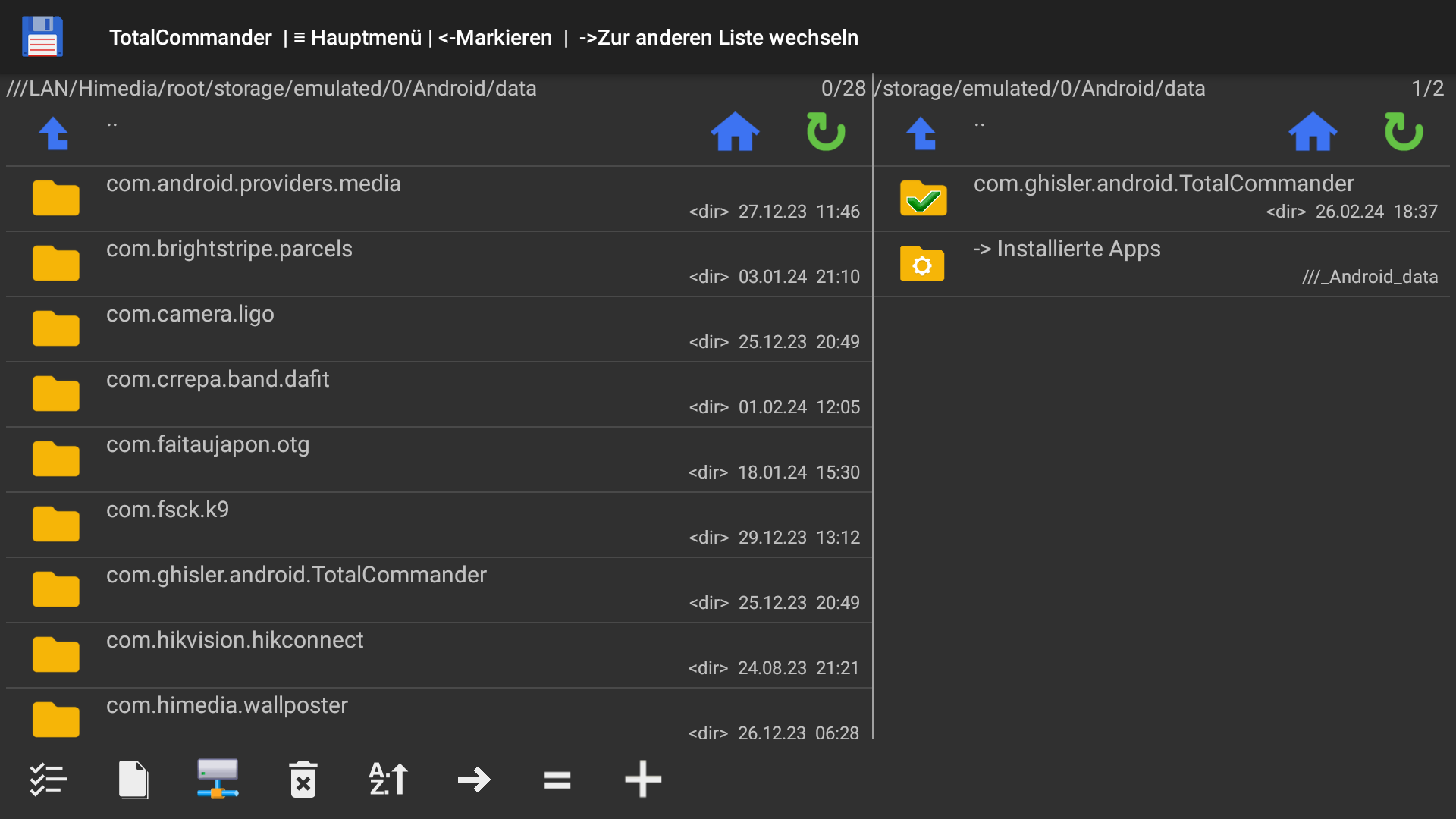Click the Installierte Apps gear folder icon
This screenshot has height=819, width=1456.
[x=922, y=263]
